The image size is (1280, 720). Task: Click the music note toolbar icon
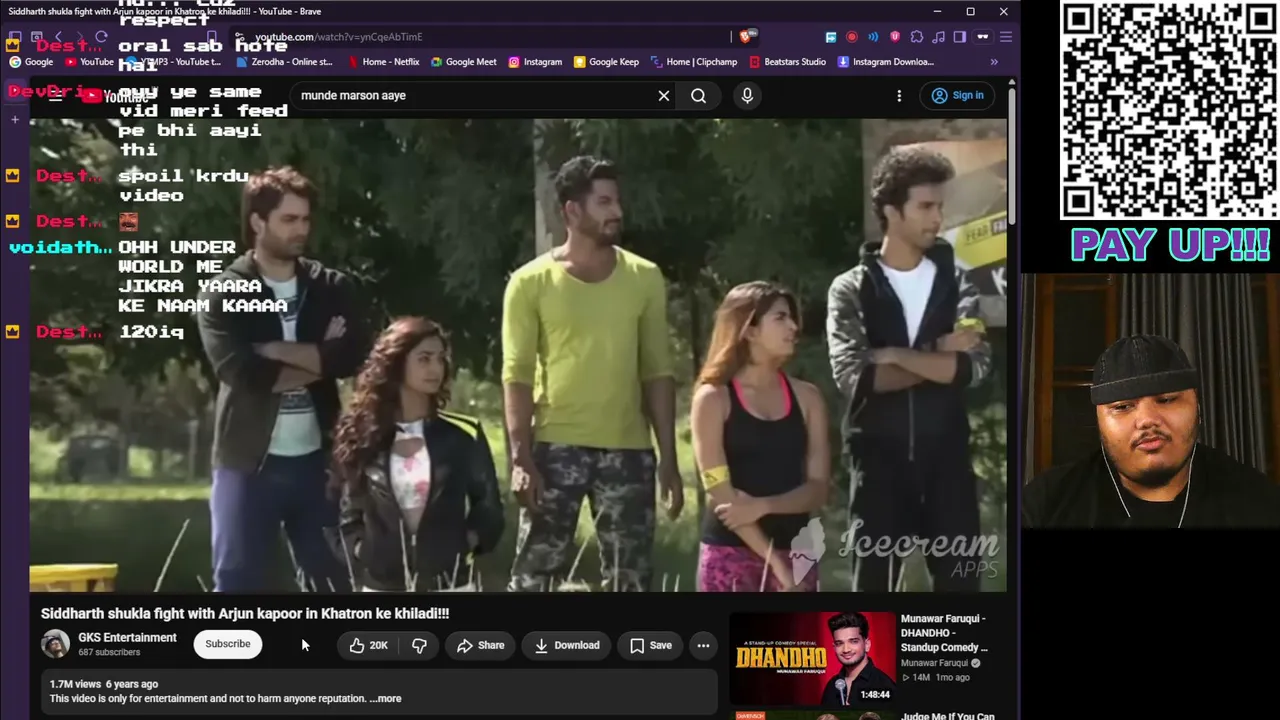pyautogui.click(x=939, y=37)
